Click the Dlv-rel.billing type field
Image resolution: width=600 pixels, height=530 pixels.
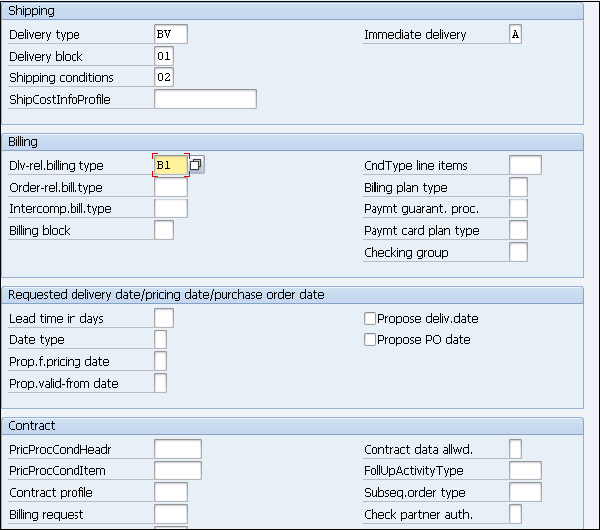[x=170, y=165]
